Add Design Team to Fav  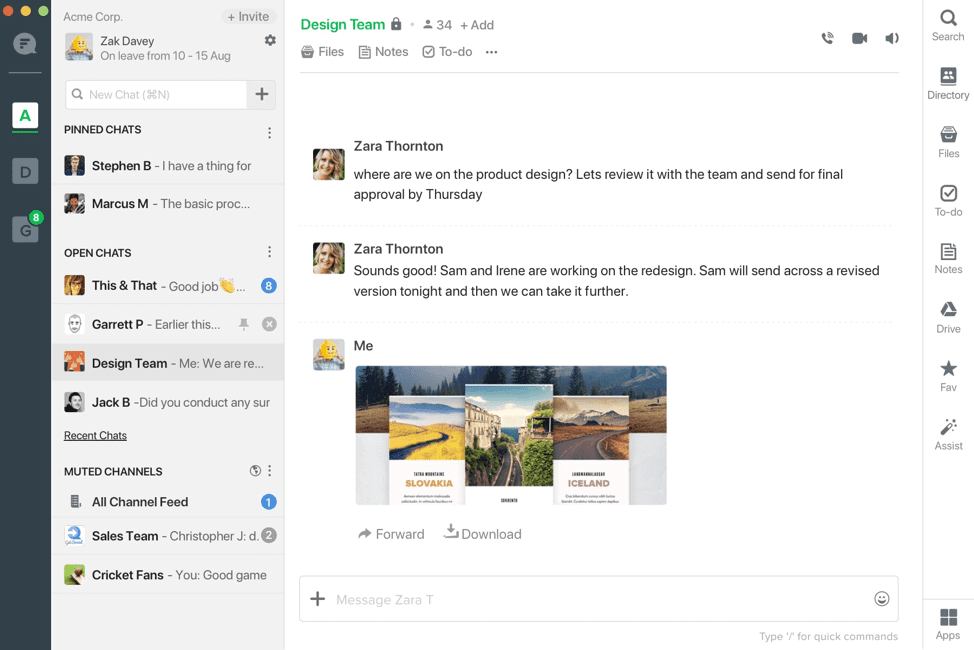coord(947,372)
